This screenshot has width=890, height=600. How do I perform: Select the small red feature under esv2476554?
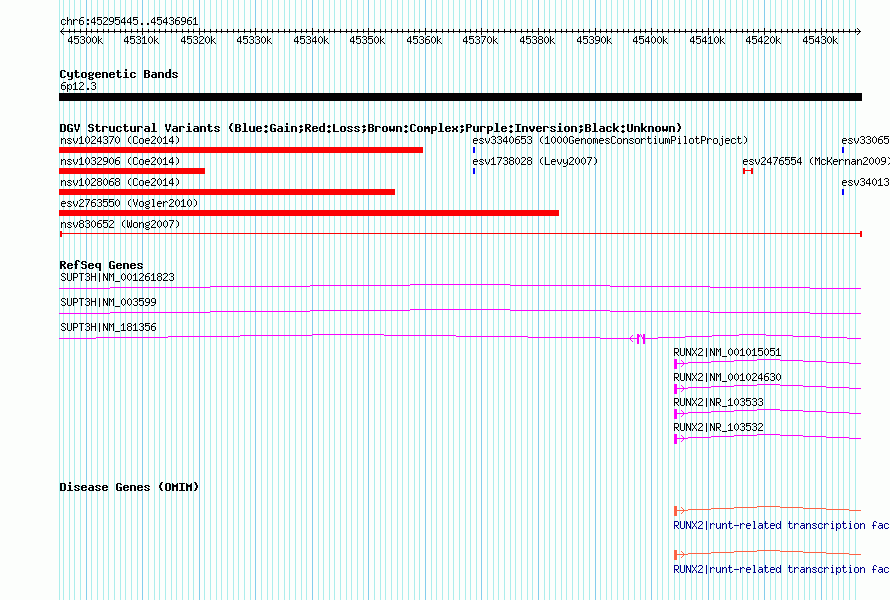tap(748, 171)
